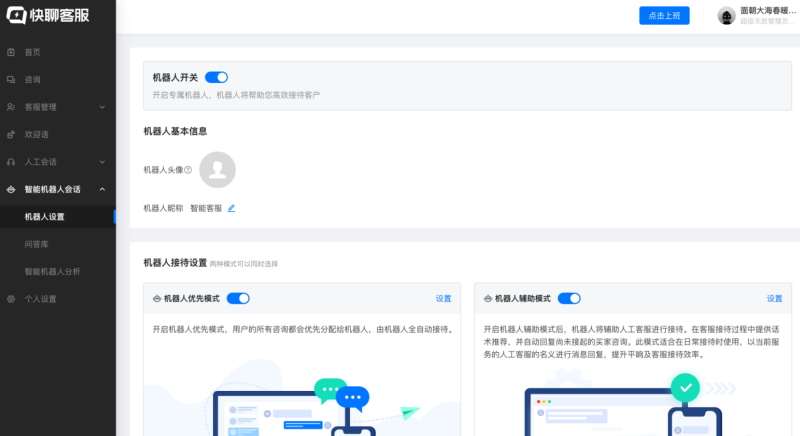
Task: Click the help icon next to 机器人头像
Action: [x=188, y=170]
